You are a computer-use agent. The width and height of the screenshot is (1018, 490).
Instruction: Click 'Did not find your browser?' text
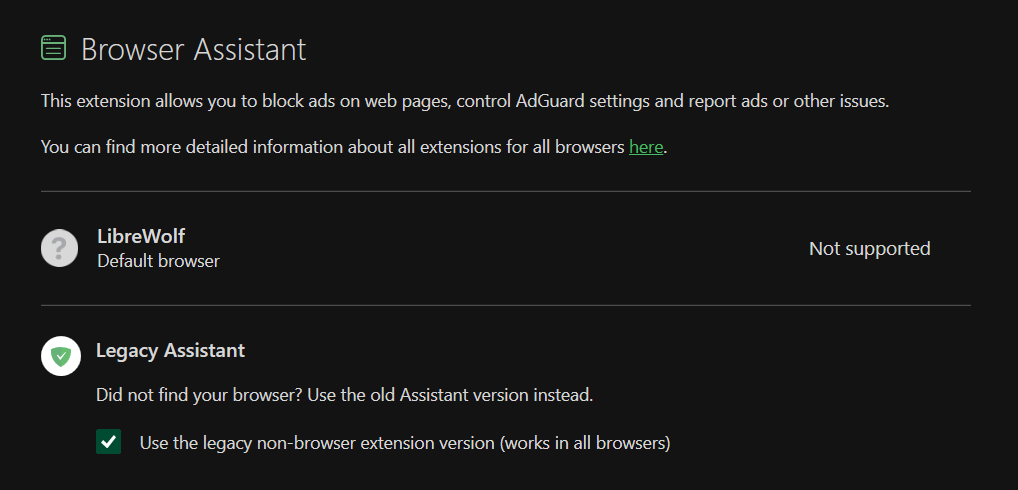(199, 395)
